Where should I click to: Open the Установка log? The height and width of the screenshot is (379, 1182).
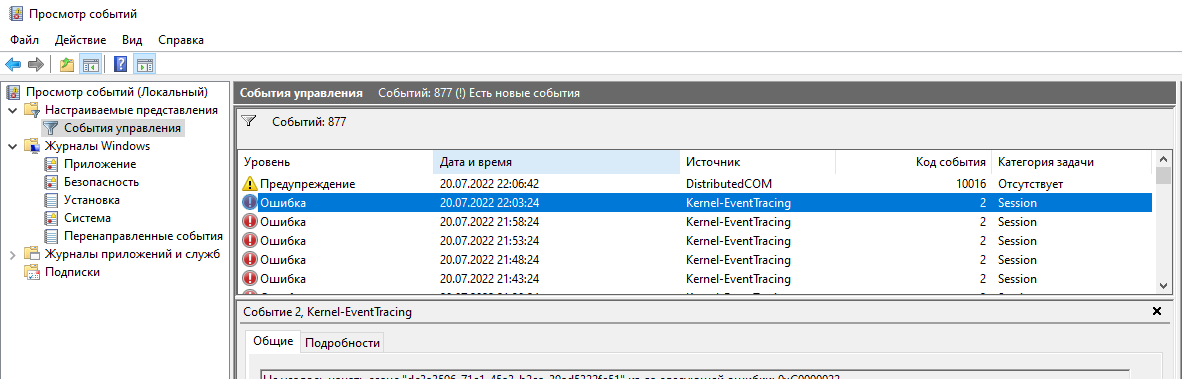click(x=92, y=200)
